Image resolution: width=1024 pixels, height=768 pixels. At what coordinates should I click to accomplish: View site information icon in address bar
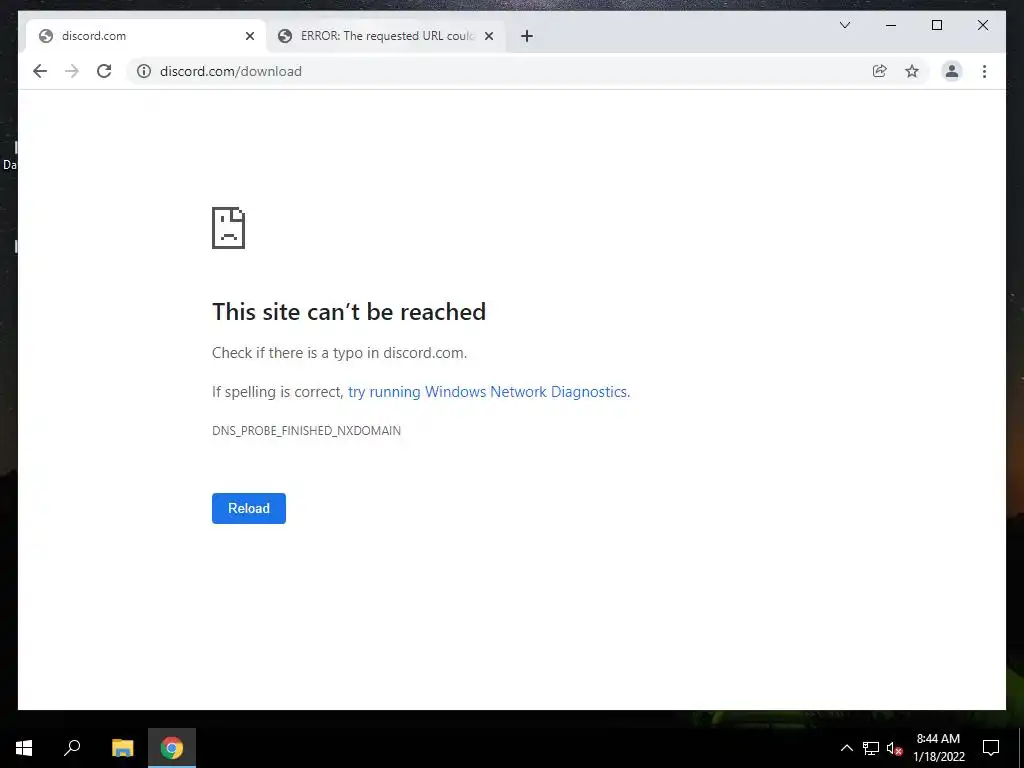[144, 71]
